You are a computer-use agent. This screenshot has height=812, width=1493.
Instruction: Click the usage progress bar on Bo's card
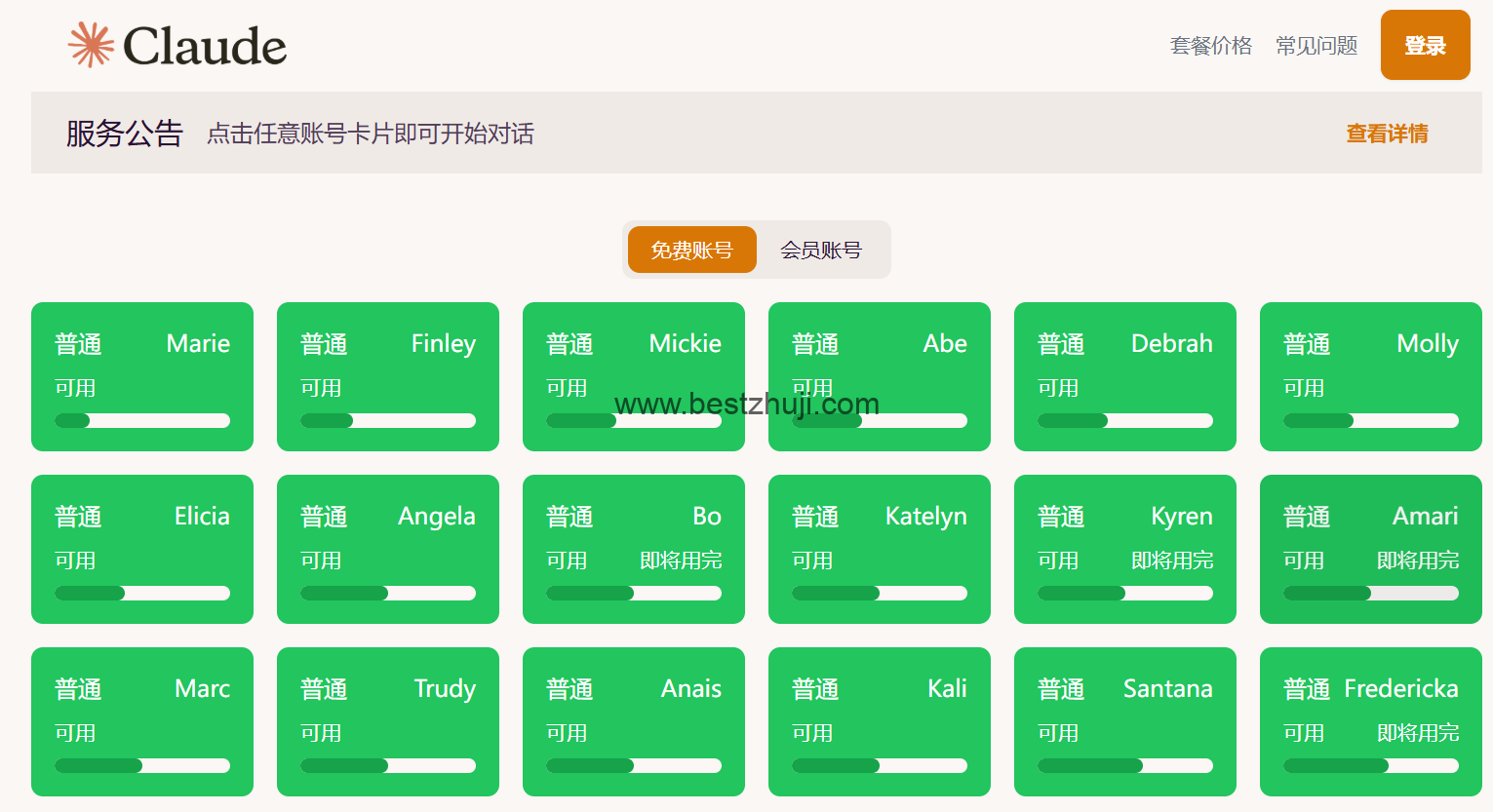pos(634,593)
